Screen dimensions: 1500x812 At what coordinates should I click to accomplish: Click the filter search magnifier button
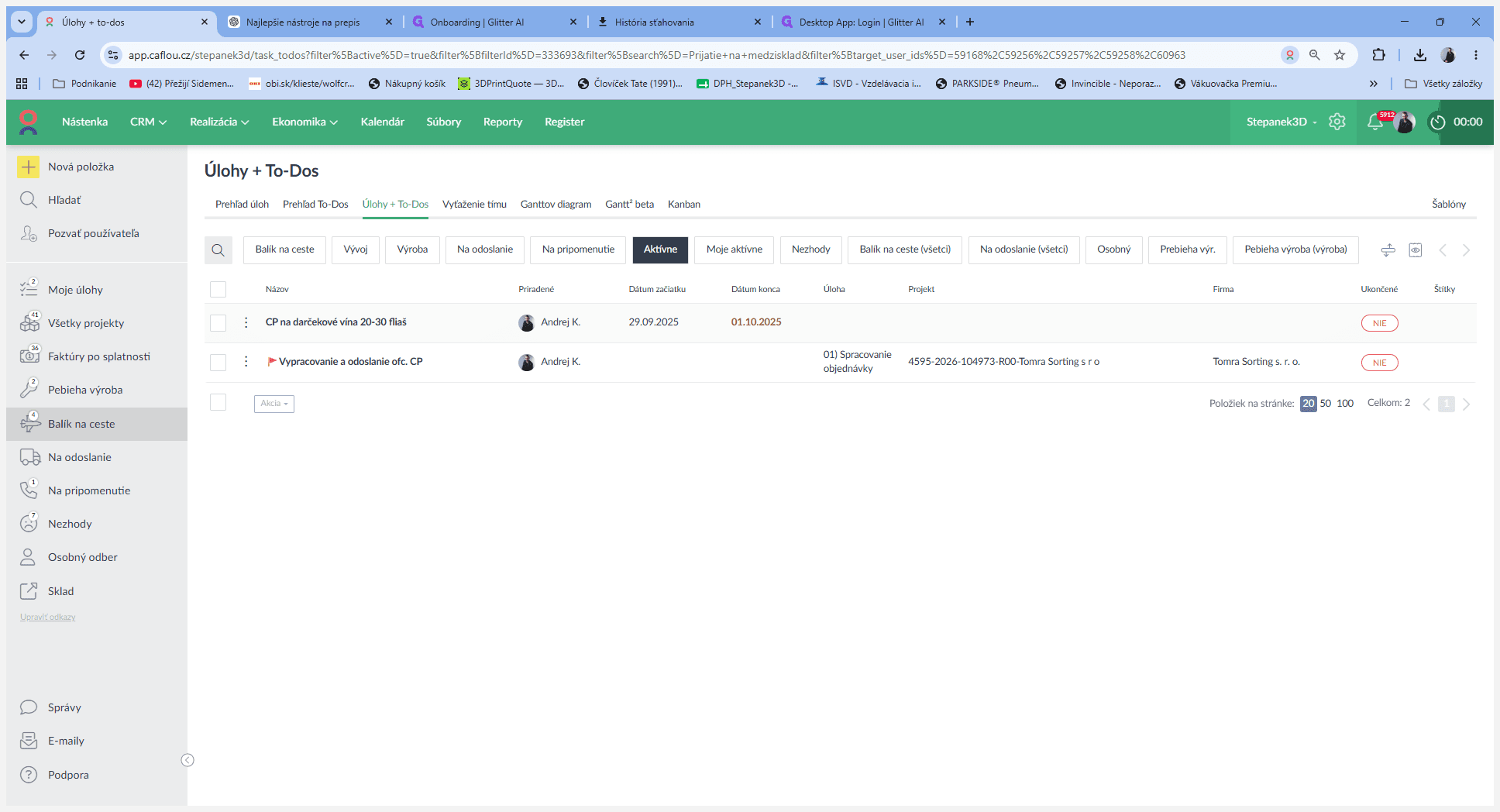pyautogui.click(x=218, y=249)
